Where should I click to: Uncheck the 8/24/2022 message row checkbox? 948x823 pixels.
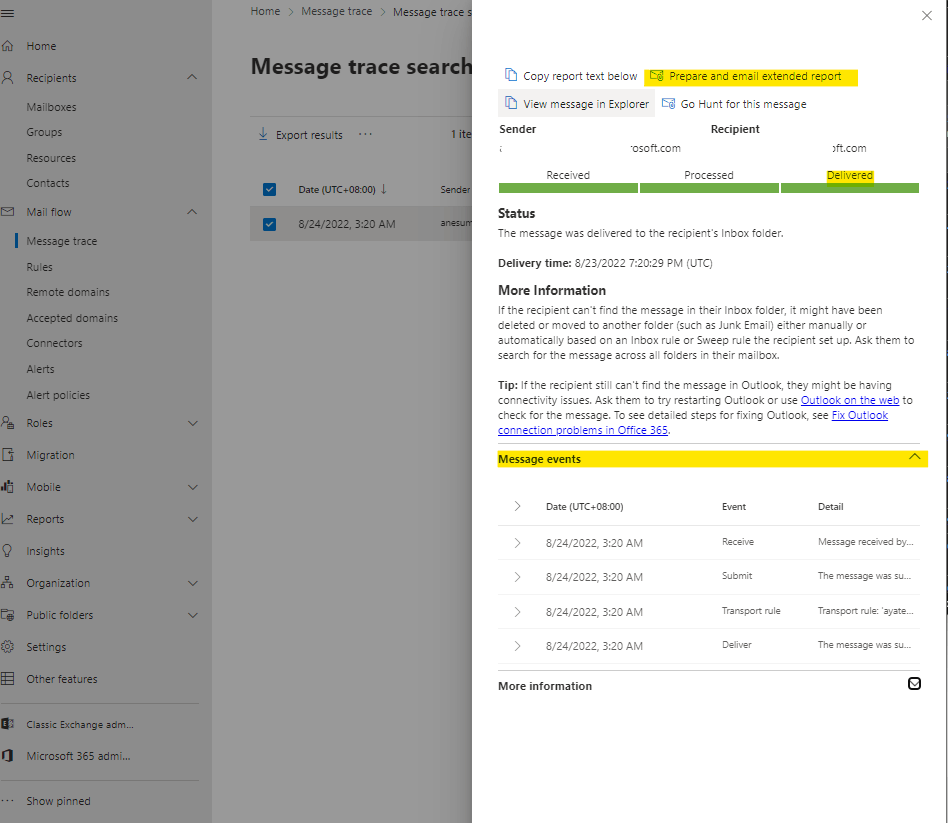[269, 223]
